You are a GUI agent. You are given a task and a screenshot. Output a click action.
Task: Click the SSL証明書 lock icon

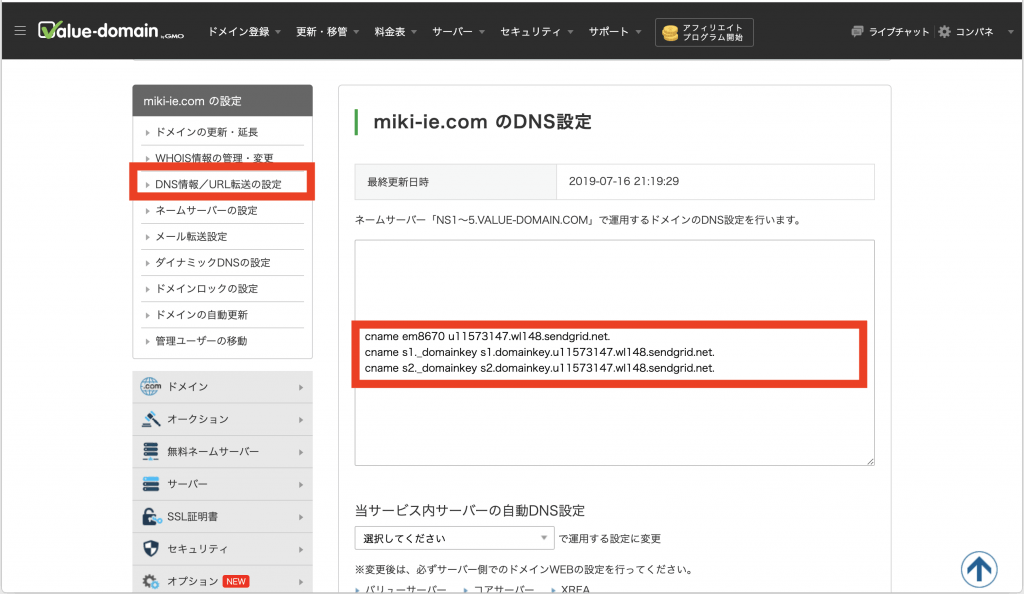pyautogui.click(x=151, y=517)
